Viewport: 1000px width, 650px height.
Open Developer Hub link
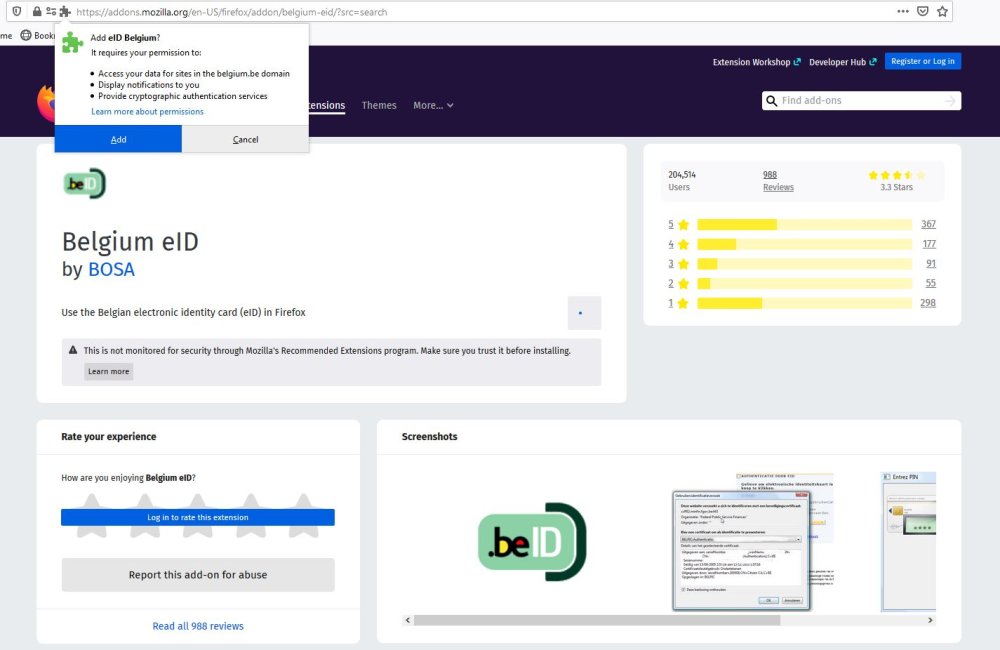(x=842, y=62)
